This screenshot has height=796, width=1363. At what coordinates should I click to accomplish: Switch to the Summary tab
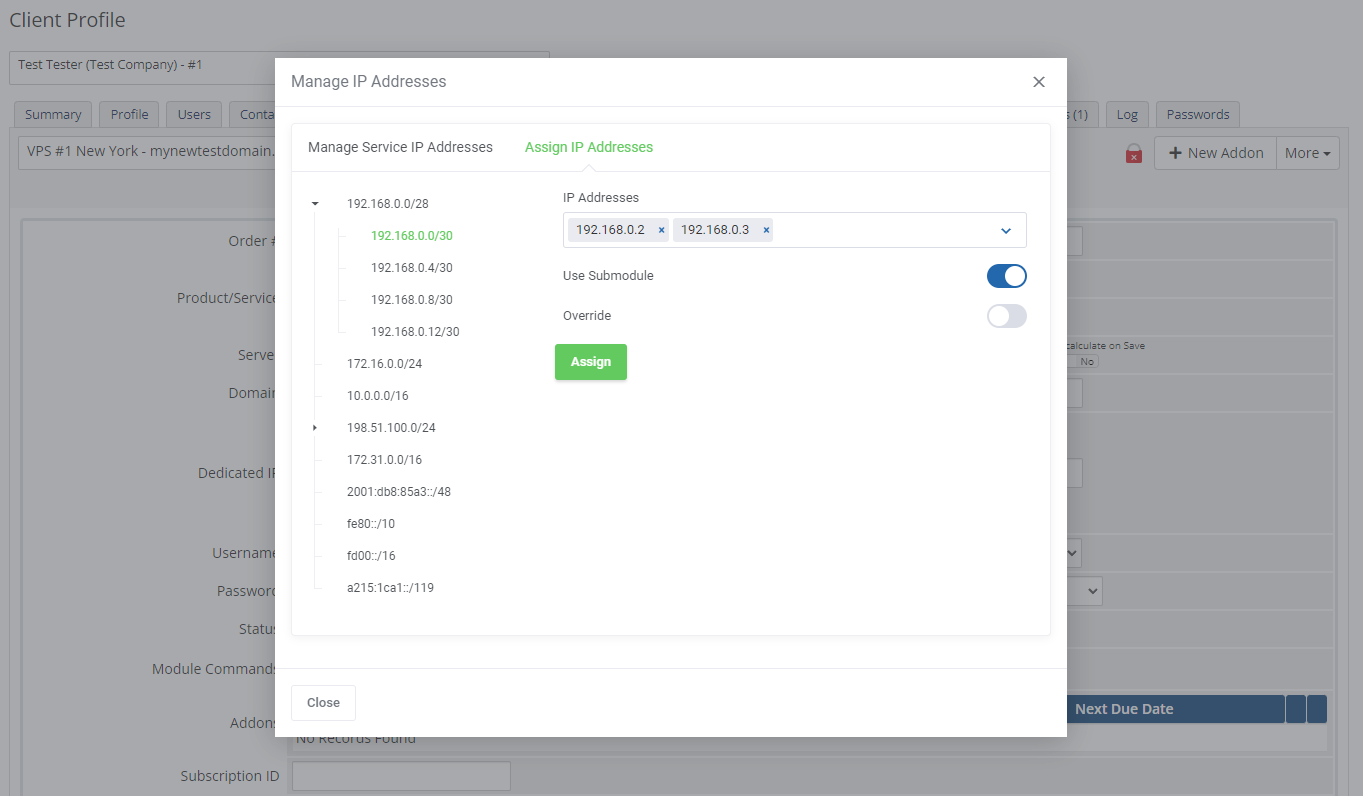click(x=52, y=114)
